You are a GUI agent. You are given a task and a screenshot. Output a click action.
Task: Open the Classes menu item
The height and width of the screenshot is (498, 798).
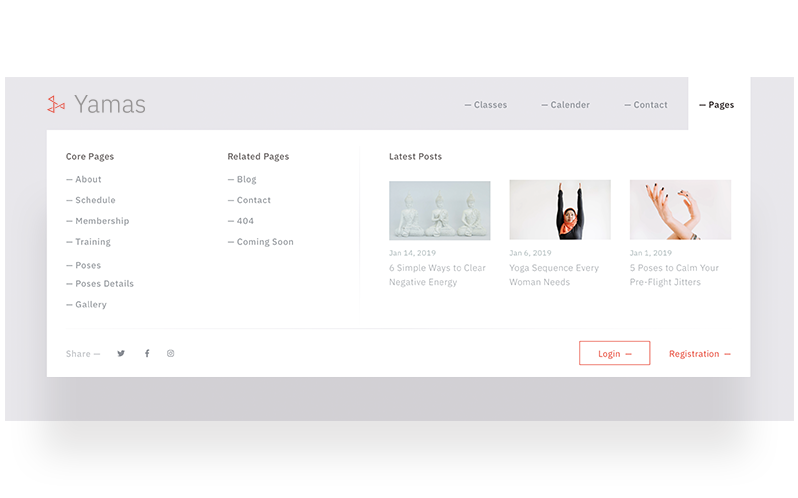(486, 105)
